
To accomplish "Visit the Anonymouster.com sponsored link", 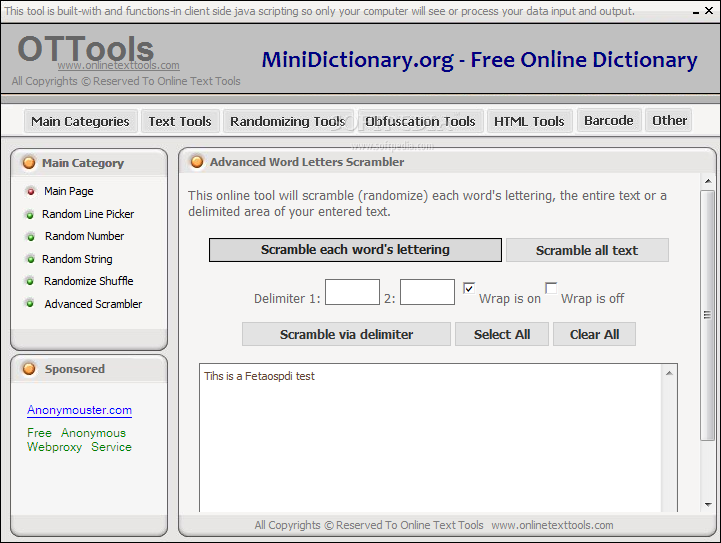I will coord(80,410).
